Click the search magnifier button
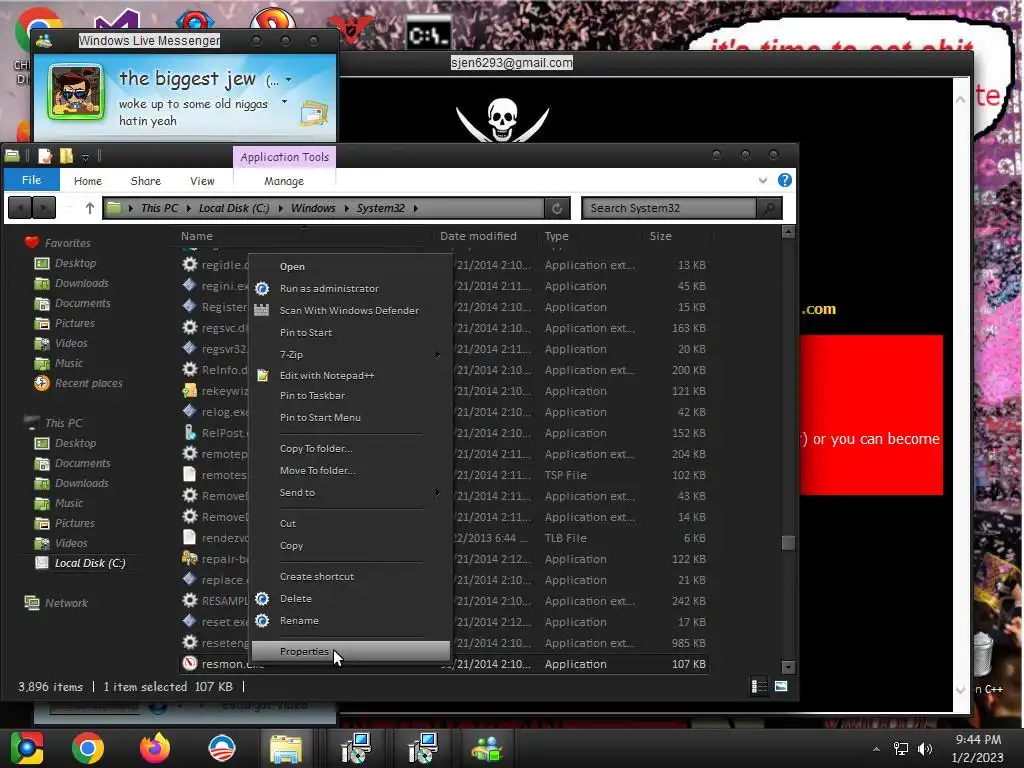 tap(769, 208)
